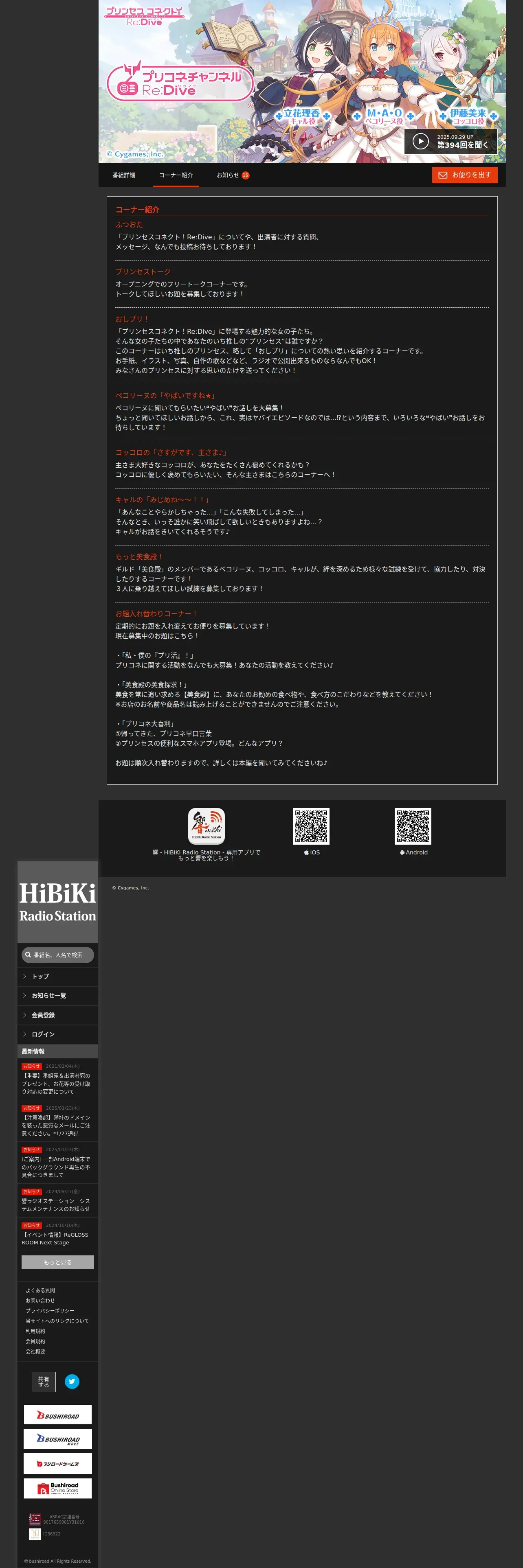Viewport: 523px width, 1568px height.
Task: Click the ID36922 license icon
Action: pos(35,1534)
